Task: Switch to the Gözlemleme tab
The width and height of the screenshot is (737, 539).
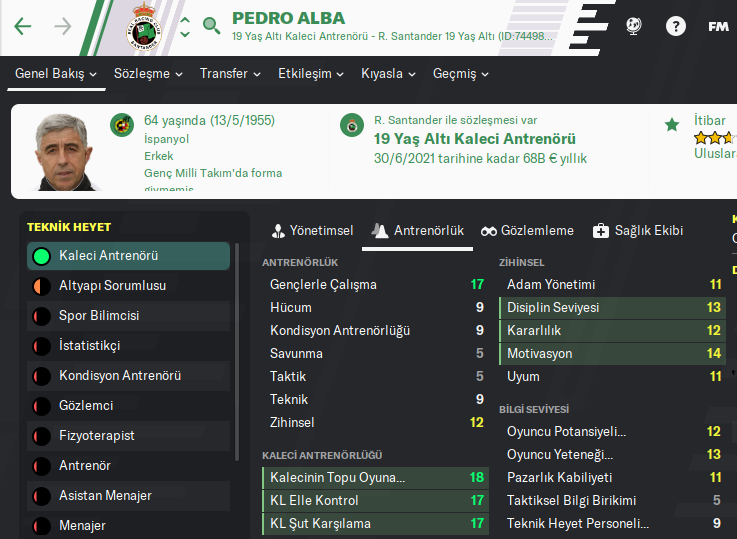Action: click(527, 231)
